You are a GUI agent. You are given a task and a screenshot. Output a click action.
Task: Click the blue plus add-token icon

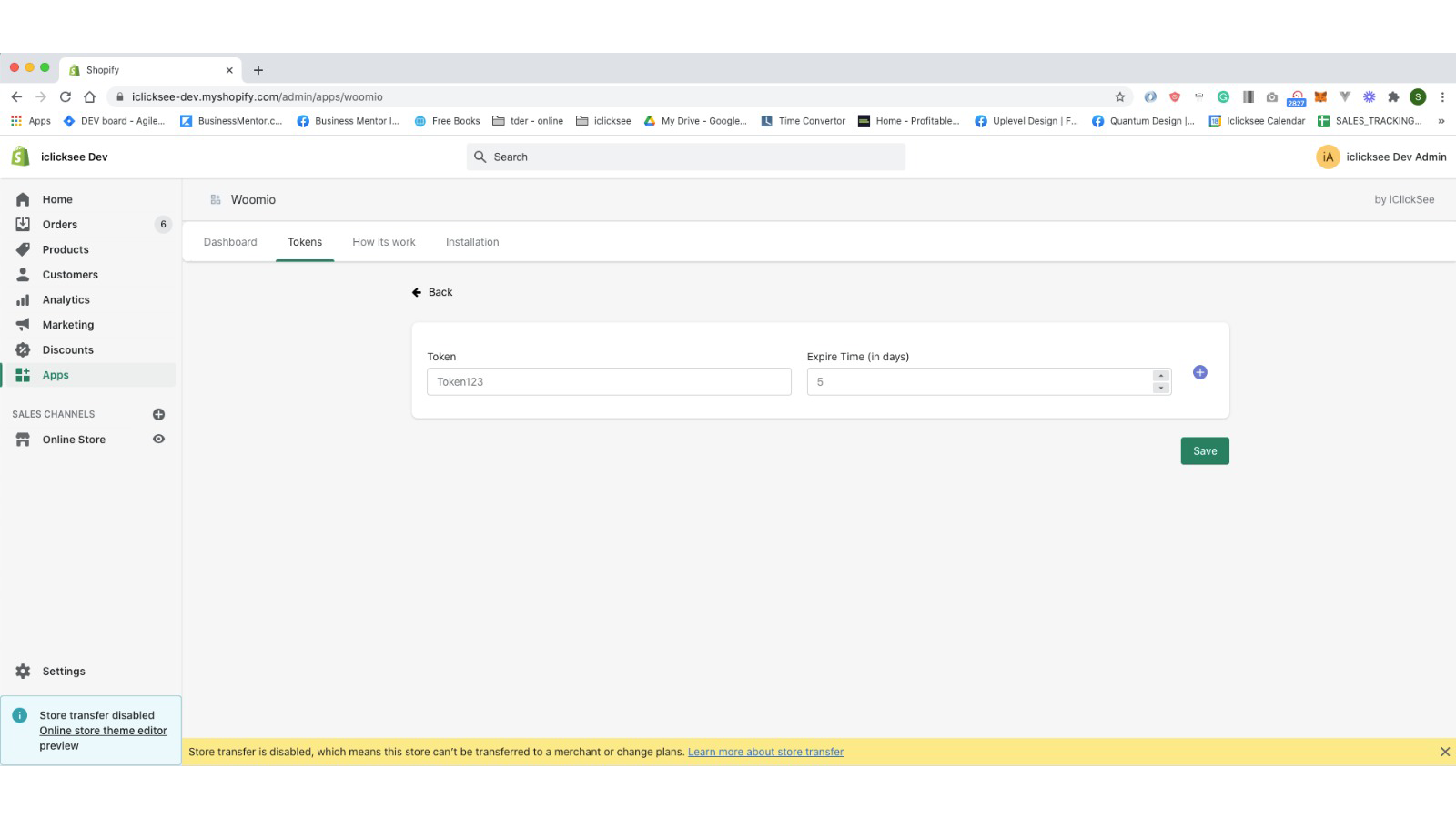pyautogui.click(x=1199, y=372)
